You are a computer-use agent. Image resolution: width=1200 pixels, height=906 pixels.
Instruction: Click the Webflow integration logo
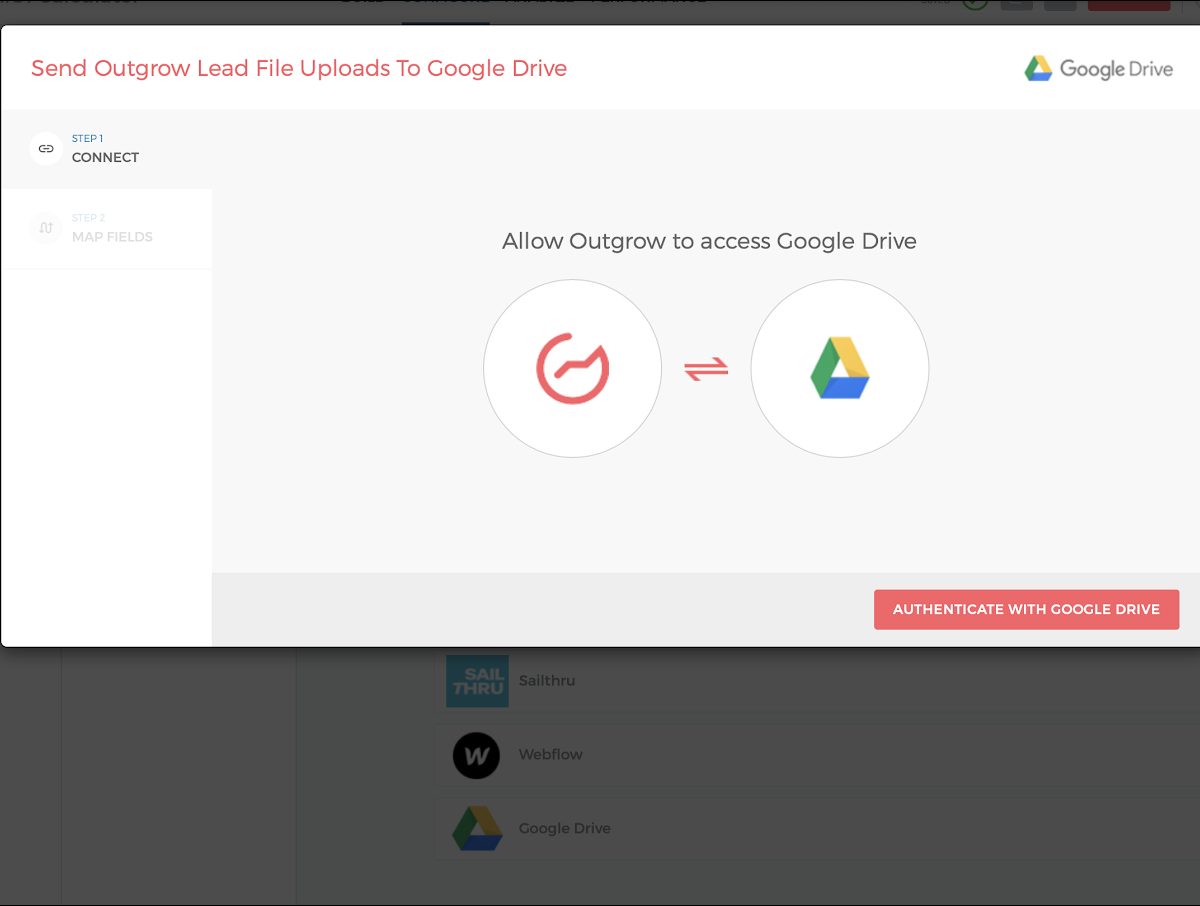pyautogui.click(x=476, y=755)
